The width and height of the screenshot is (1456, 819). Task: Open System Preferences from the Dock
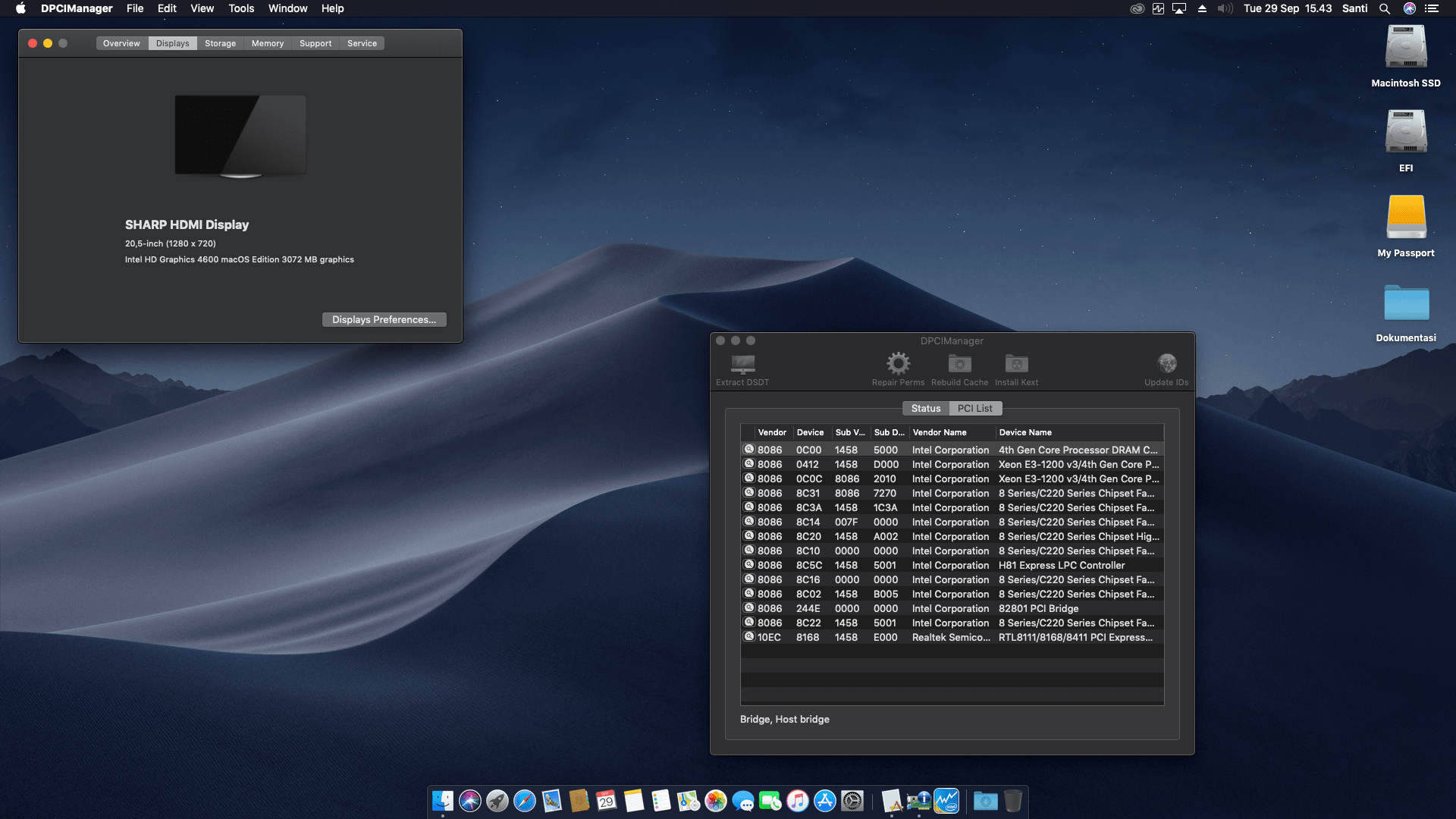click(852, 802)
